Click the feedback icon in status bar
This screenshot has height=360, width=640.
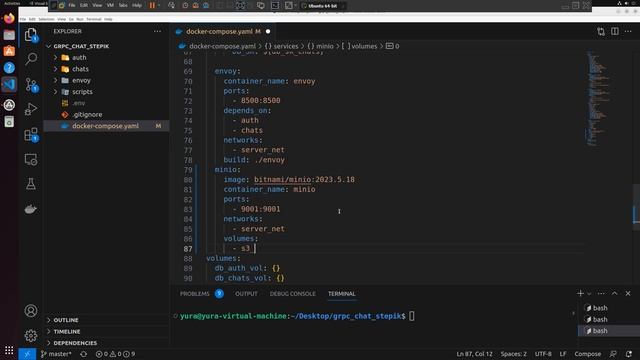pos(613,354)
